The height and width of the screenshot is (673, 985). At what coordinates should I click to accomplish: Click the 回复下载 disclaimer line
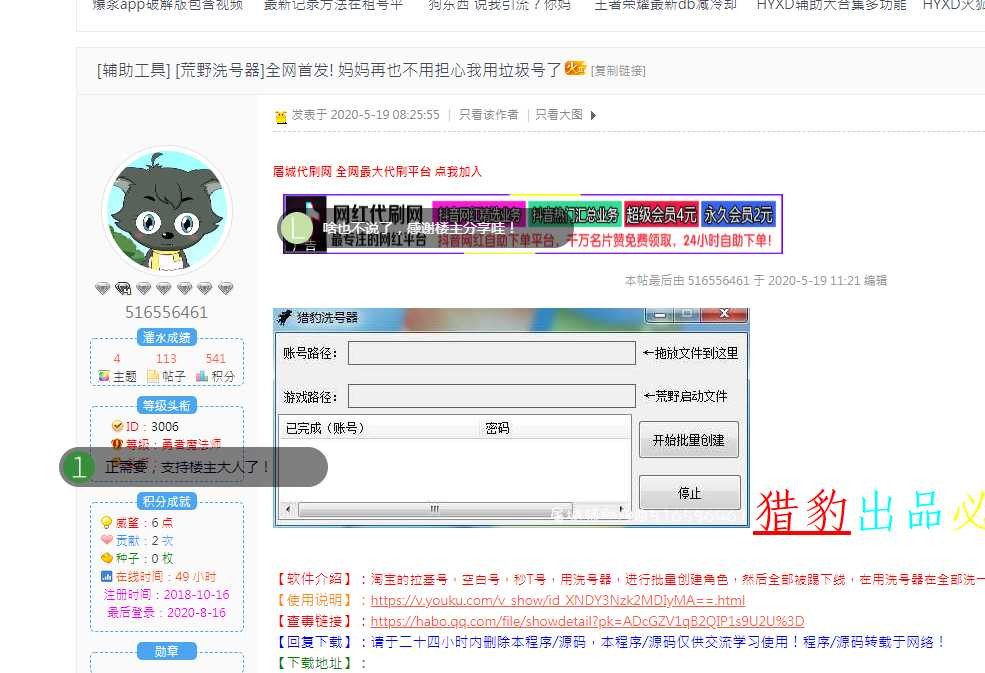pos(609,642)
